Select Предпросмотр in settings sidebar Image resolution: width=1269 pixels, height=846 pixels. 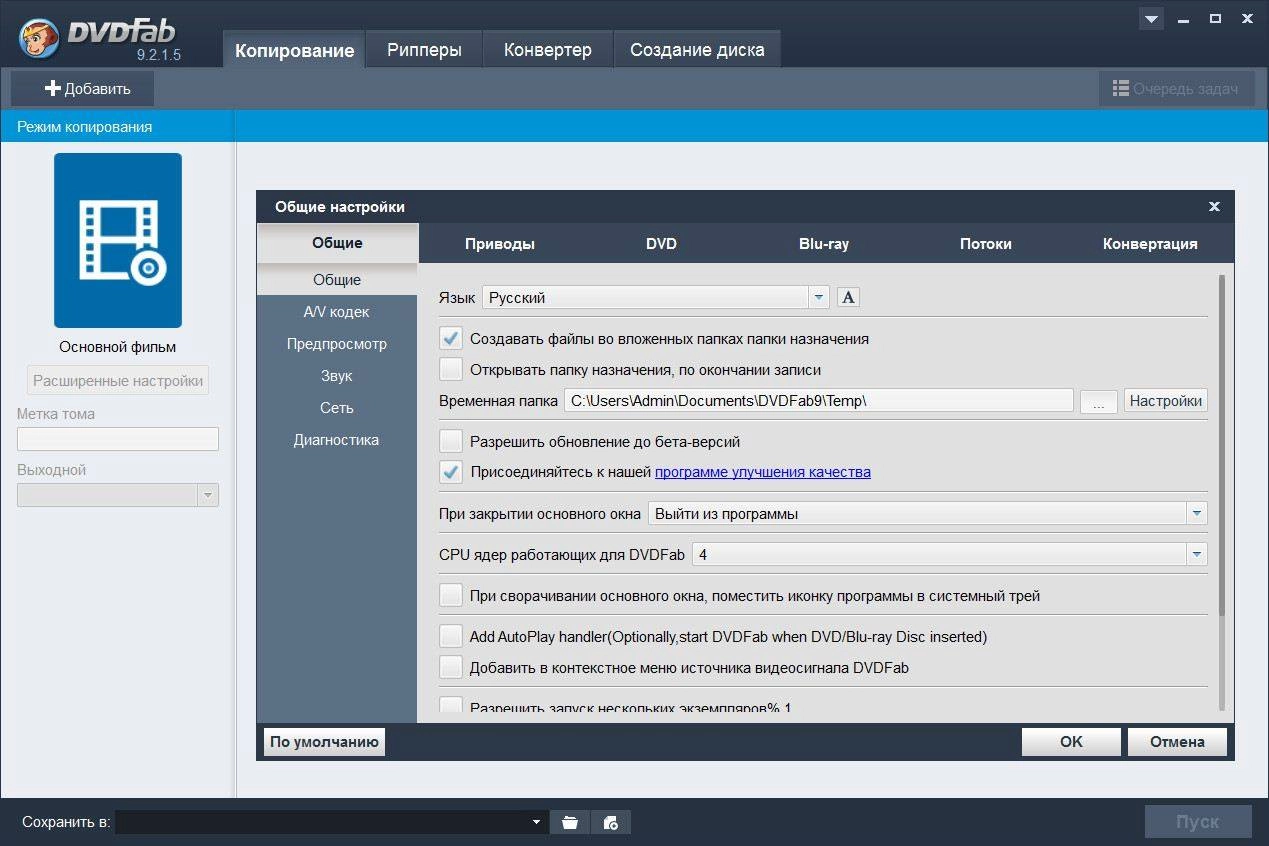click(337, 344)
